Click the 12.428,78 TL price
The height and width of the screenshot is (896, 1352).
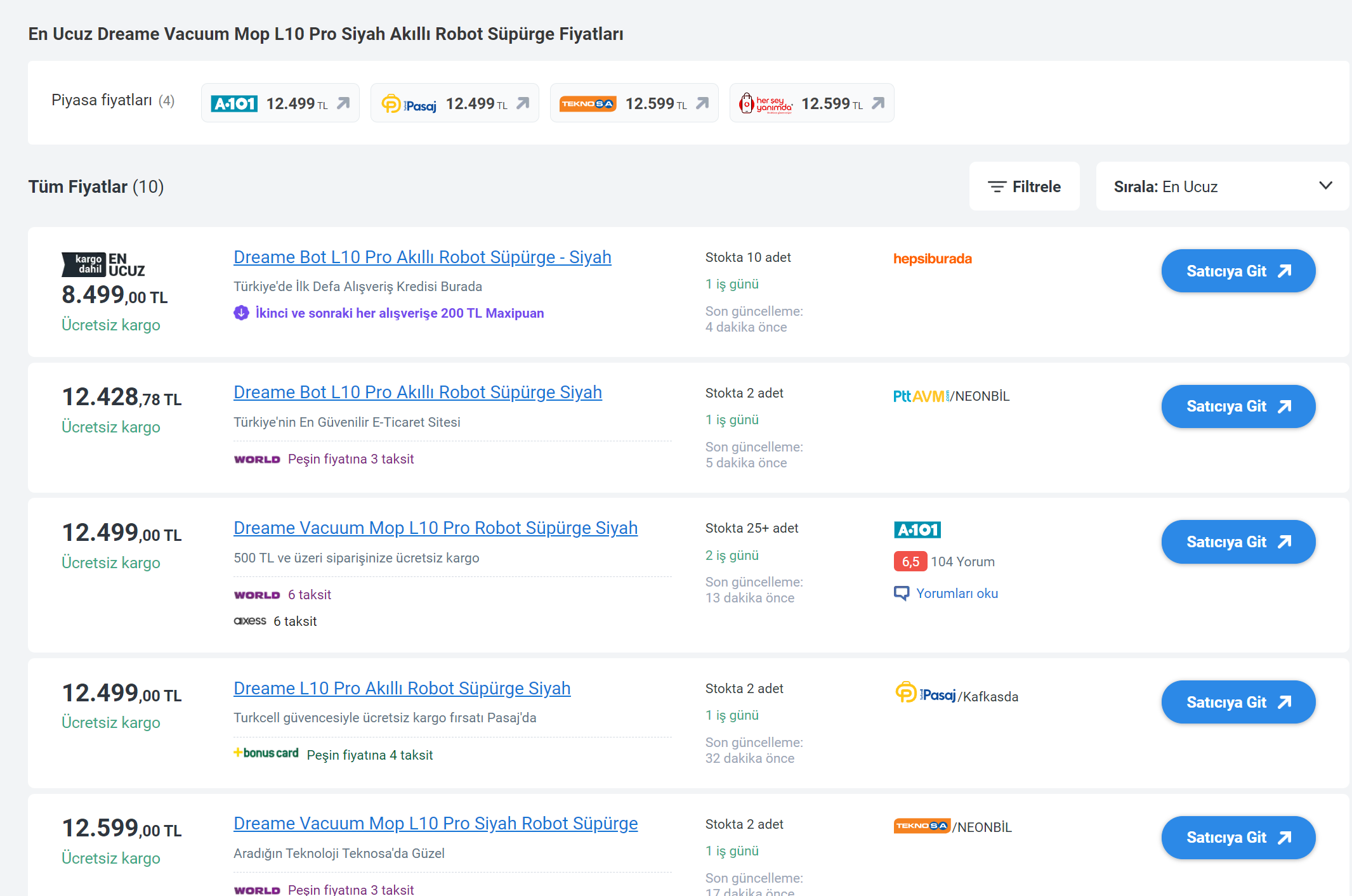[121, 397]
